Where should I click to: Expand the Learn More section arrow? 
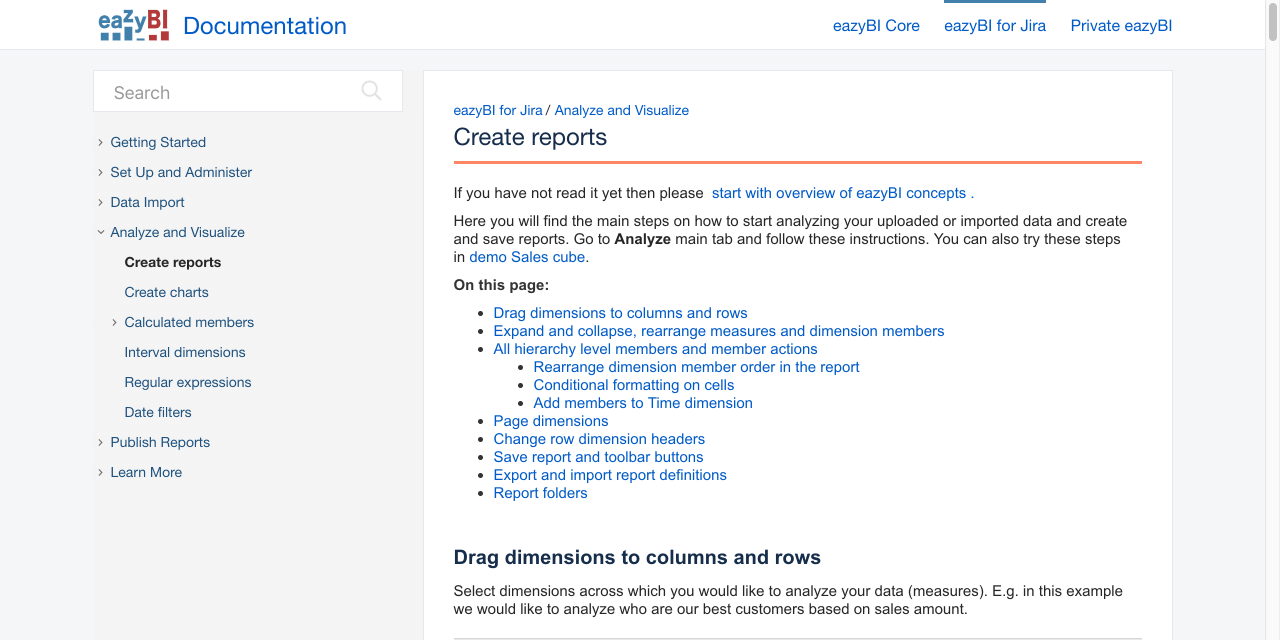(100, 472)
